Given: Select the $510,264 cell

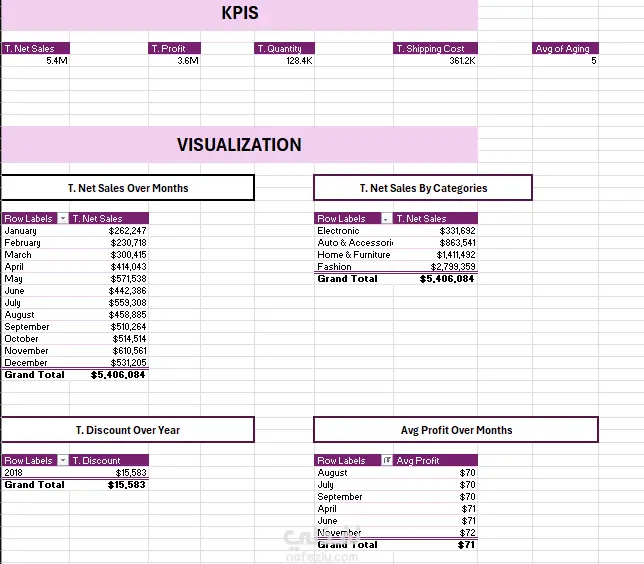Looking at the screenshot, I should (x=109, y=327).
